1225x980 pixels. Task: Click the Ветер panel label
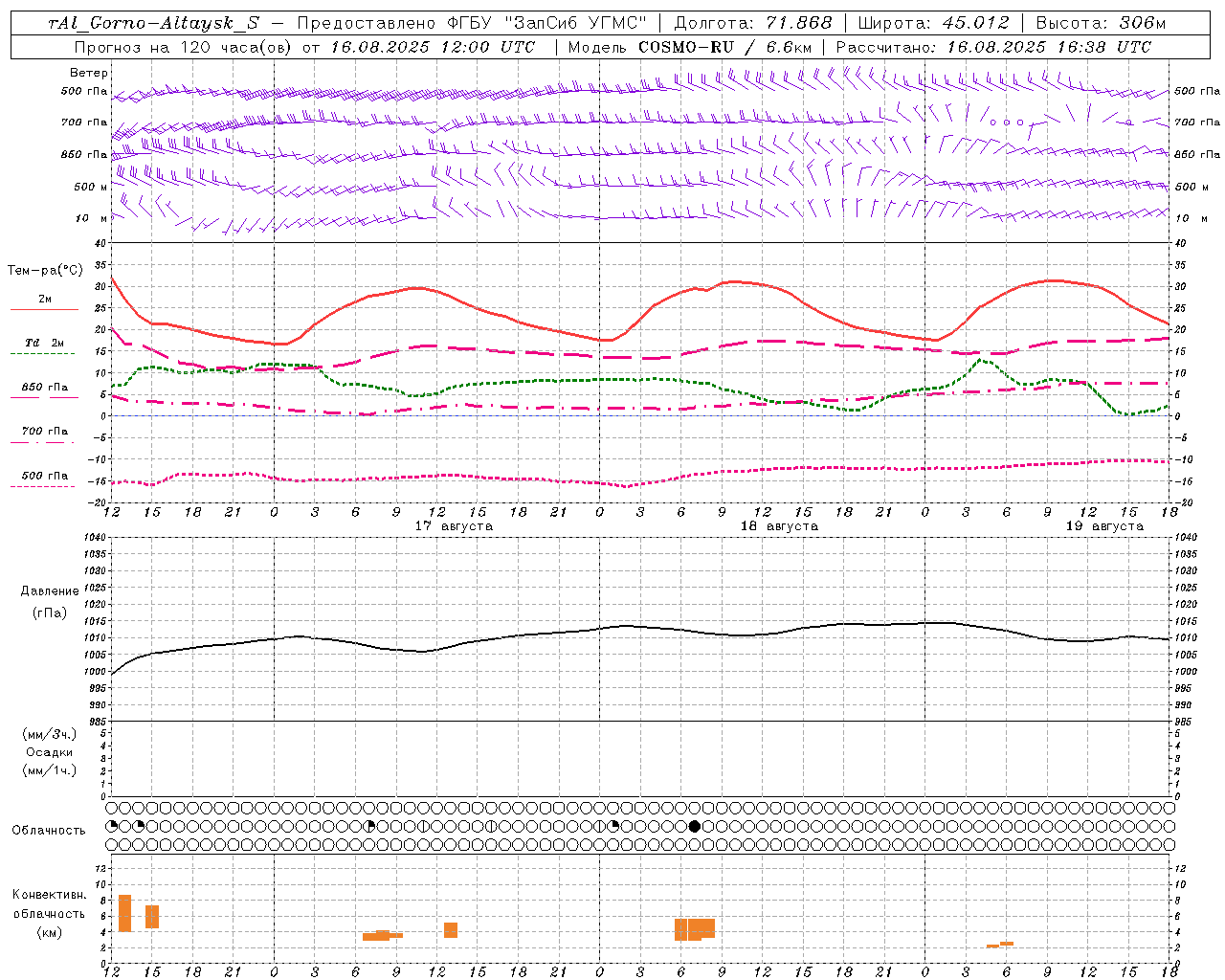click(x=89, y=73)
